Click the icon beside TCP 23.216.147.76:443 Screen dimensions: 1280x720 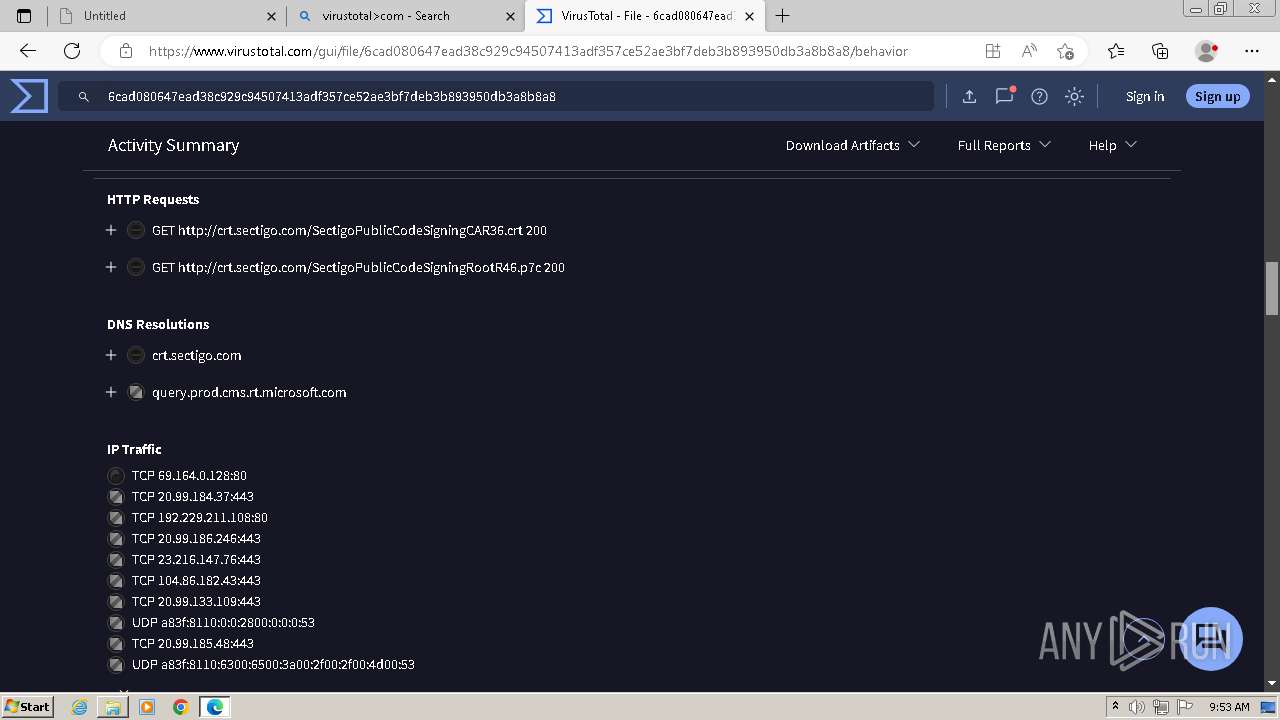(x=116, y=560)
